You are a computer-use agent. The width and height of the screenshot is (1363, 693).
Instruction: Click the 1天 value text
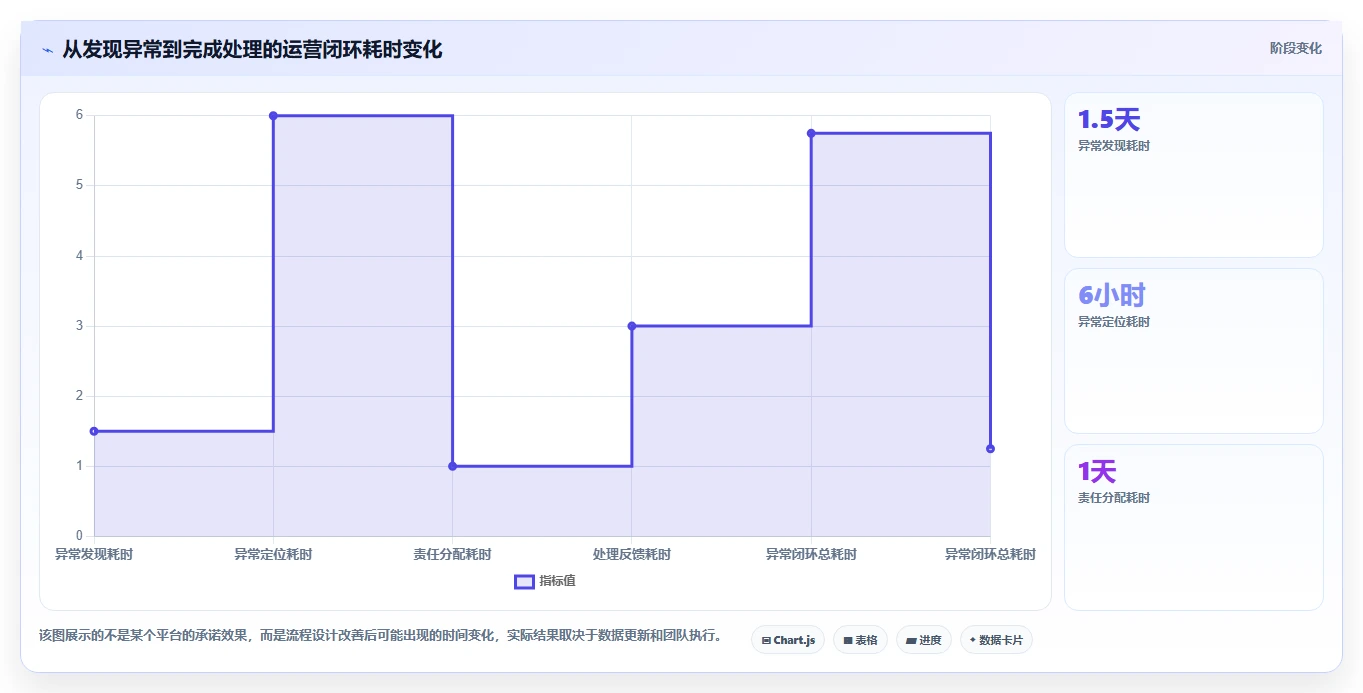tap(1097, 472)
